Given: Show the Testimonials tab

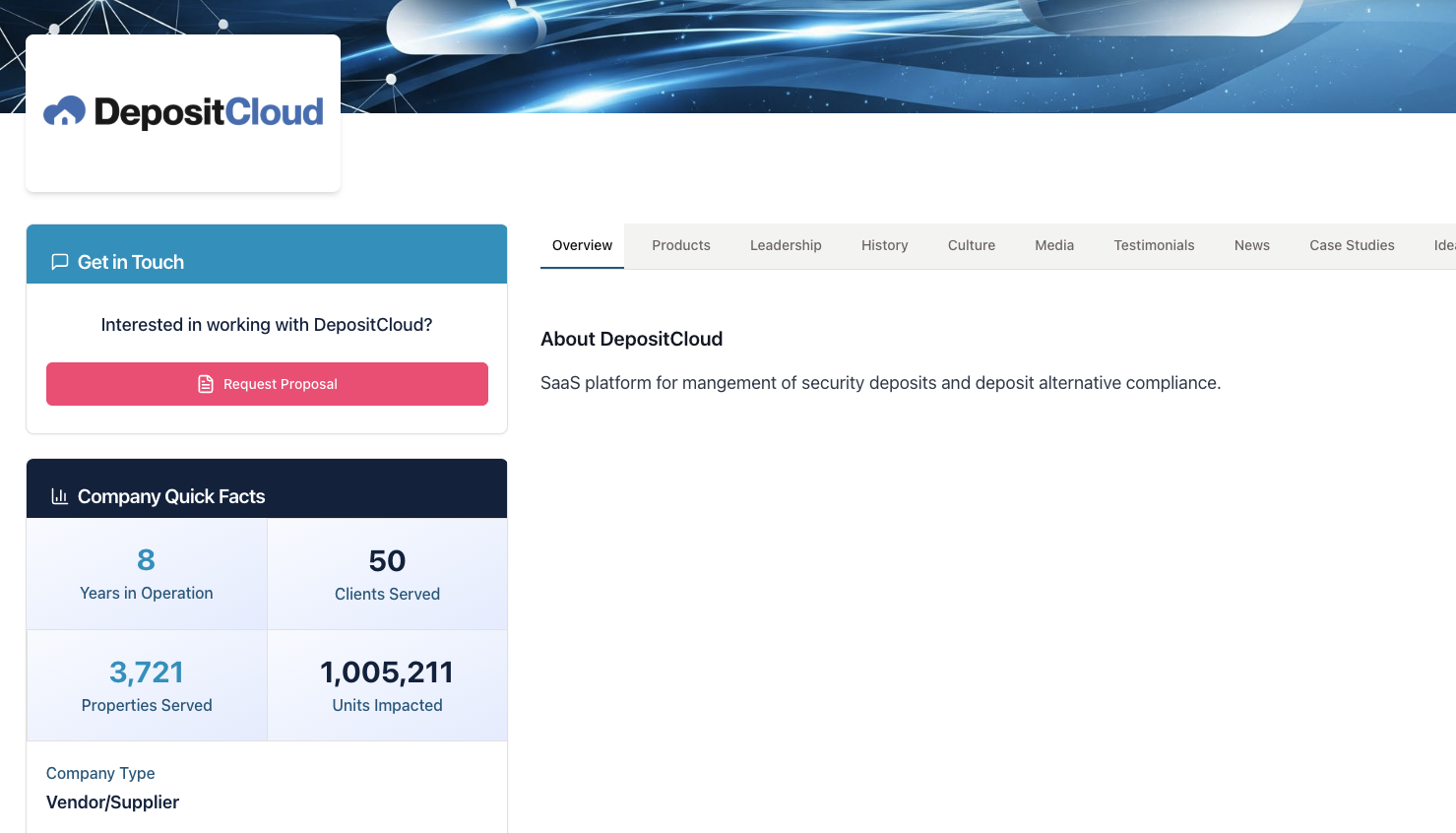Looking at the screenshot, I should pyautogui.click(x=1154, y=245).
